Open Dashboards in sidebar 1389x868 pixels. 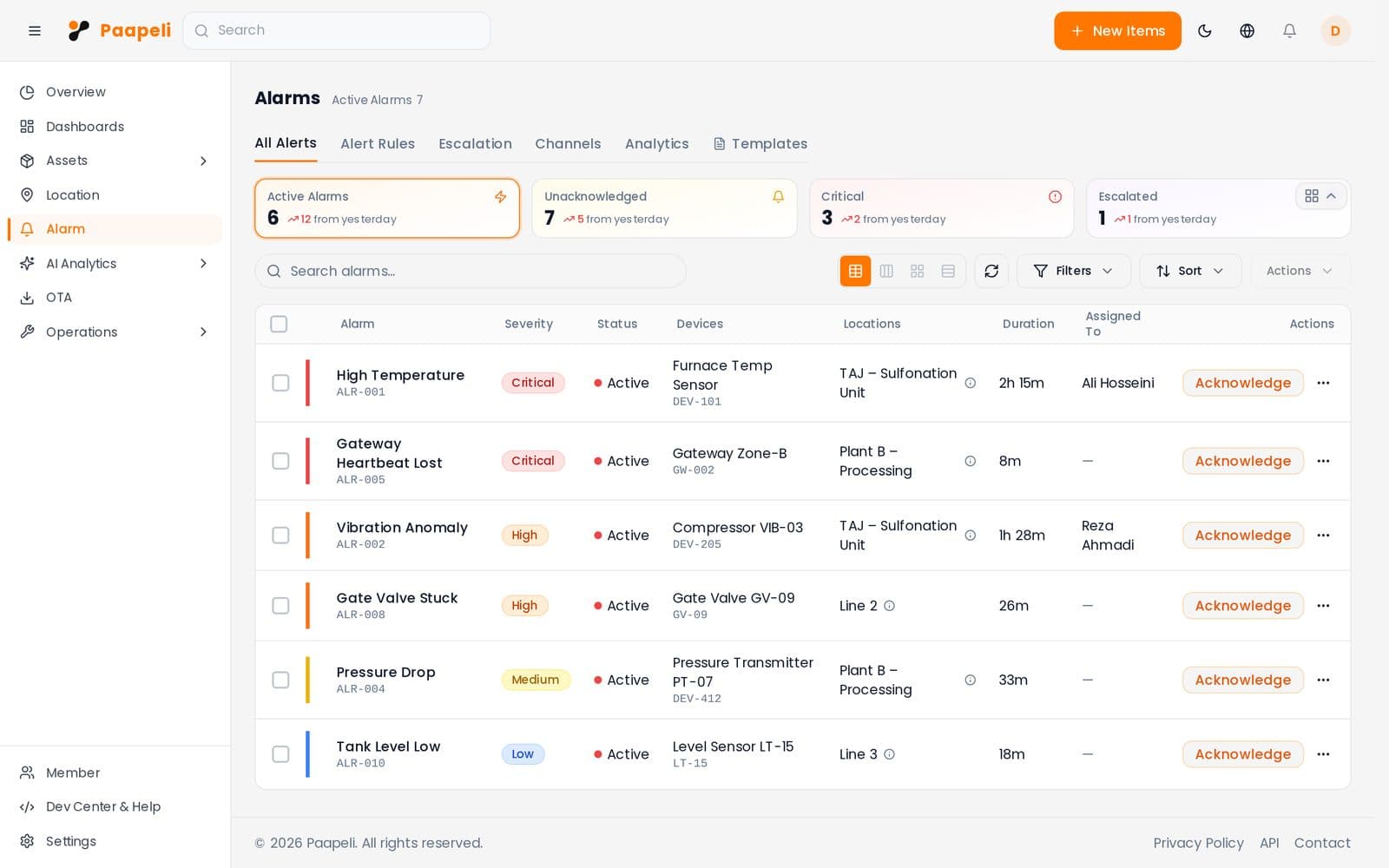click(x=115, y=127)
